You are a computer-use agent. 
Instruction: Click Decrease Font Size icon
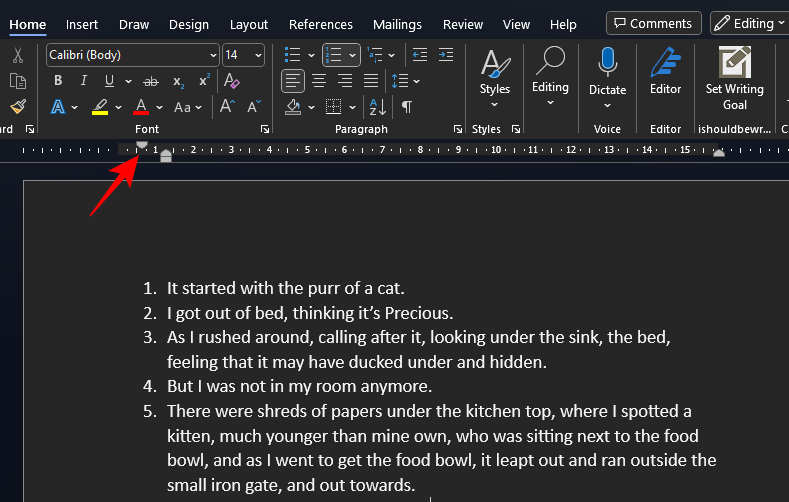[254, 106]
